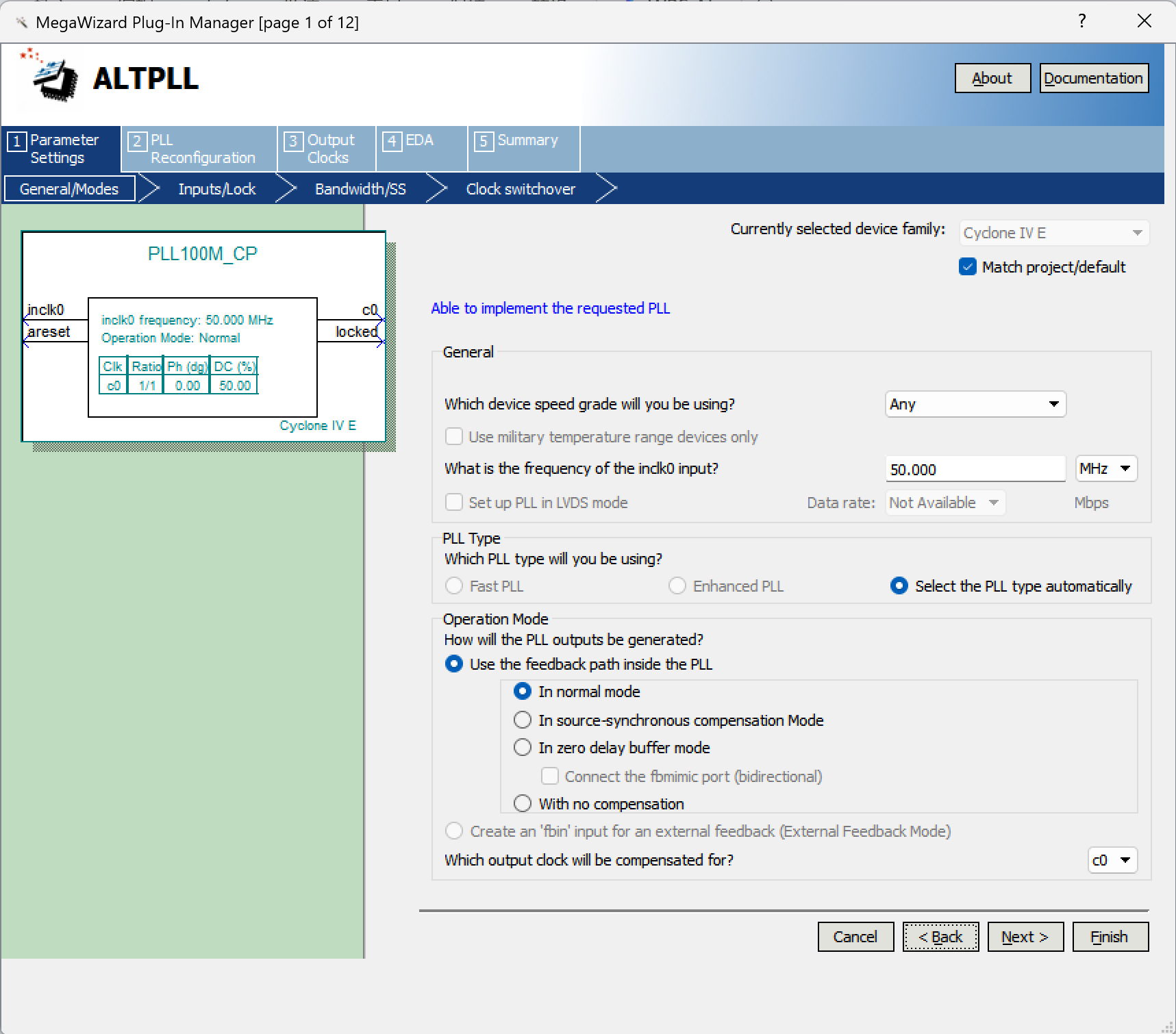Viewport: 1176px width, 1034px height.
Task: Click the PLL100M_CP block title
Action: (x=203, y=254)
